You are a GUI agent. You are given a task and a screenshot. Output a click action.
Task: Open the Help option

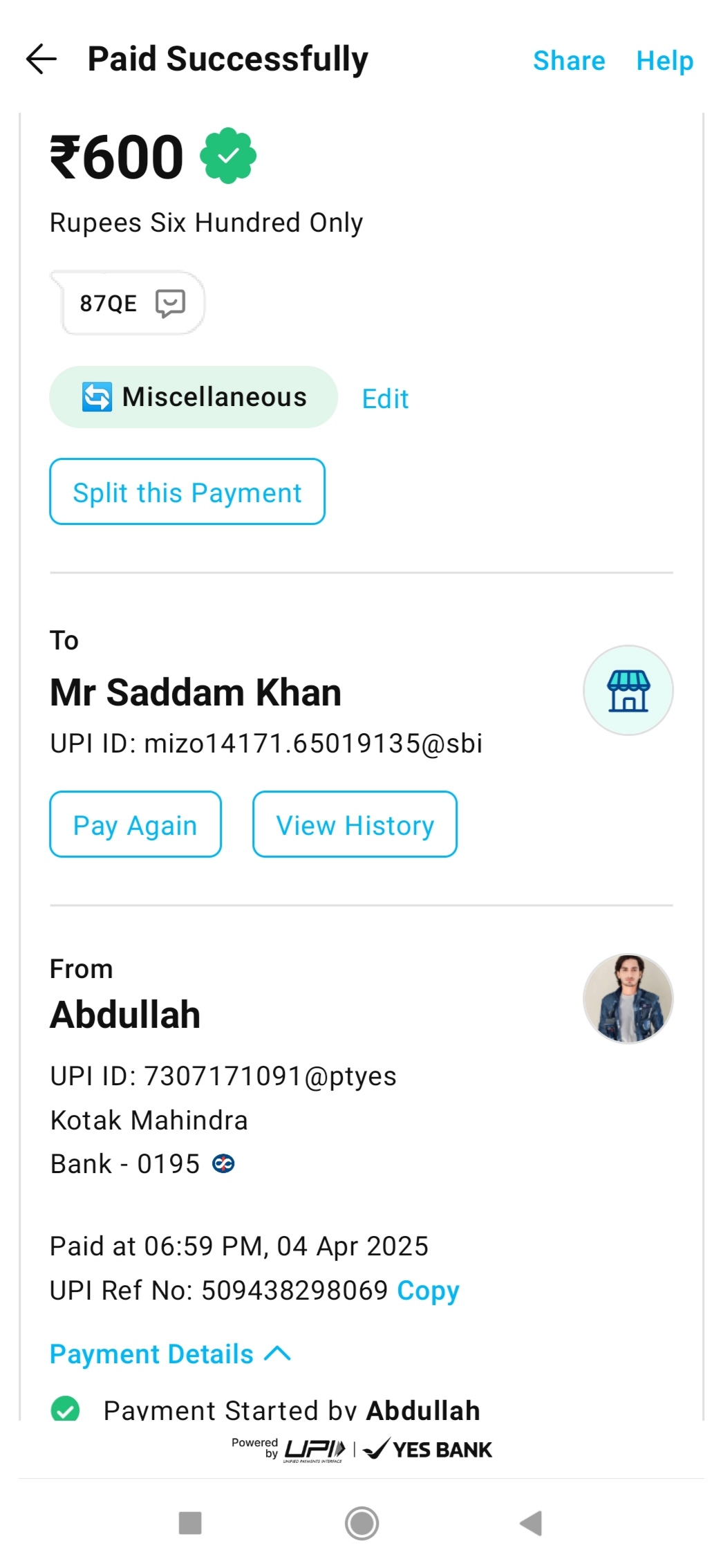click(x=664, y=61)
